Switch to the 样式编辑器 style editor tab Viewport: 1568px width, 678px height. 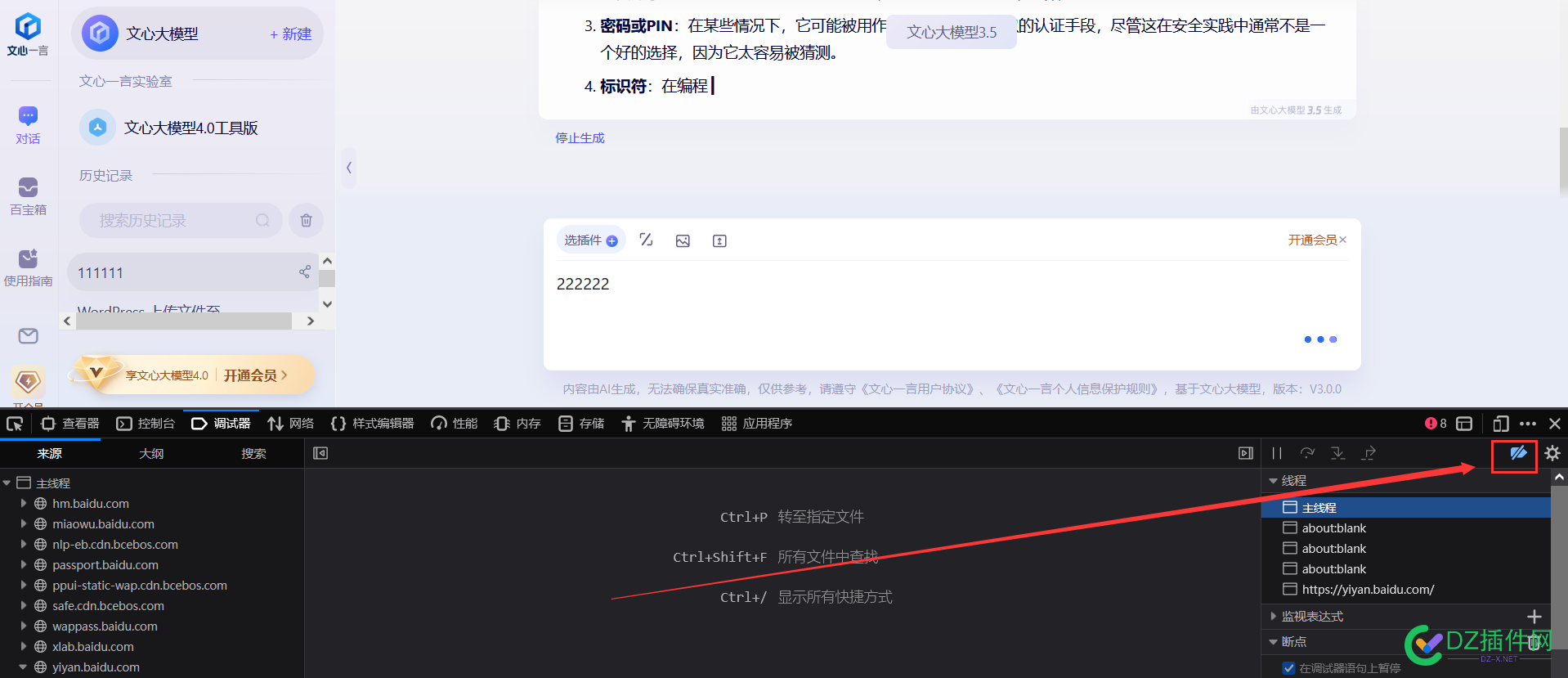coord(373,424)
